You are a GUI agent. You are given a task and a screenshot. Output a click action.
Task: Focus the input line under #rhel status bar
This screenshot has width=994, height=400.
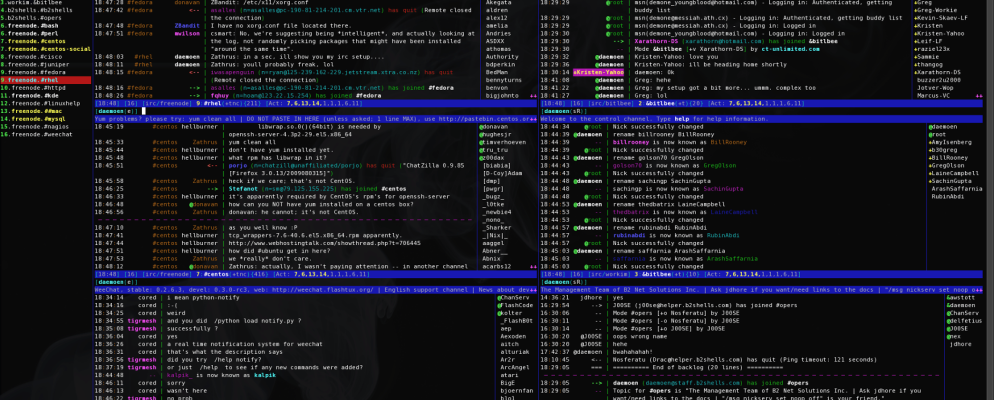pos(316,111)
